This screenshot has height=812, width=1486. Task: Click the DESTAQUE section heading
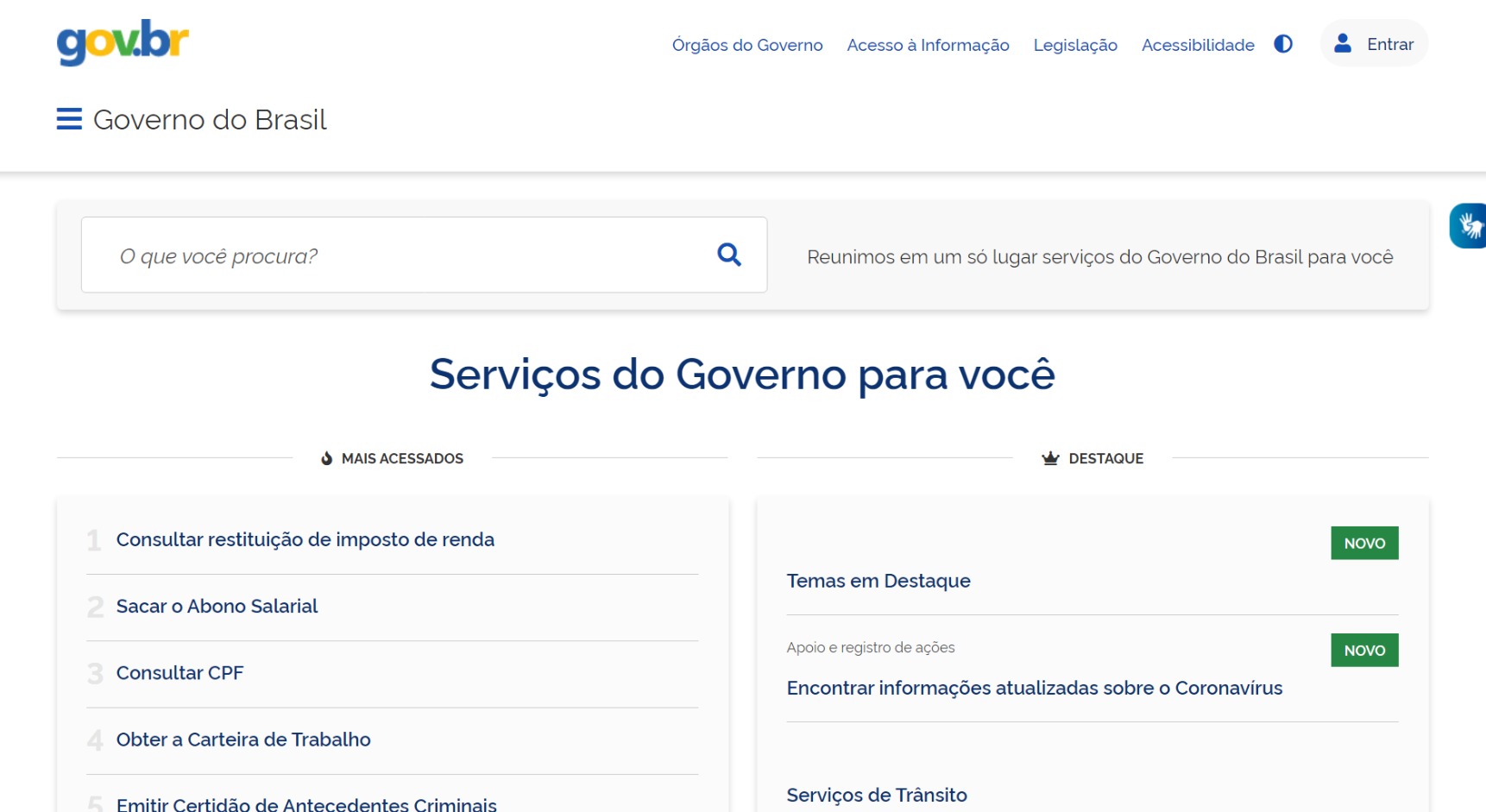click(x=1106, y=458)
